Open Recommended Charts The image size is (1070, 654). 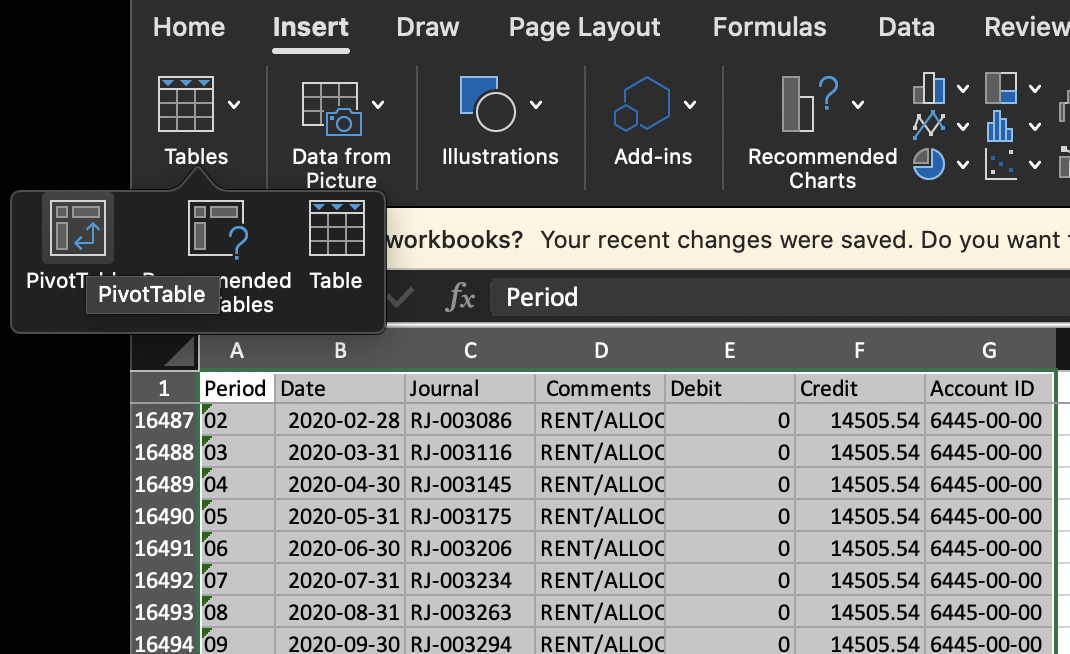810,104
